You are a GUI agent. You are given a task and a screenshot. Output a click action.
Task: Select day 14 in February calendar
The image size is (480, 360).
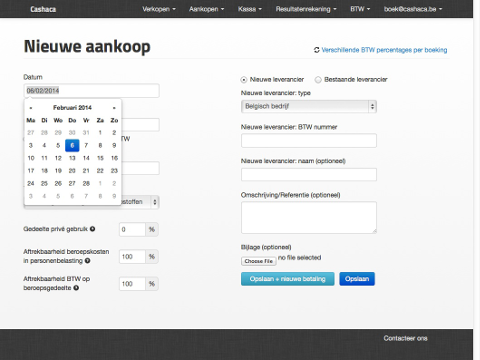(x=86, y=158)
